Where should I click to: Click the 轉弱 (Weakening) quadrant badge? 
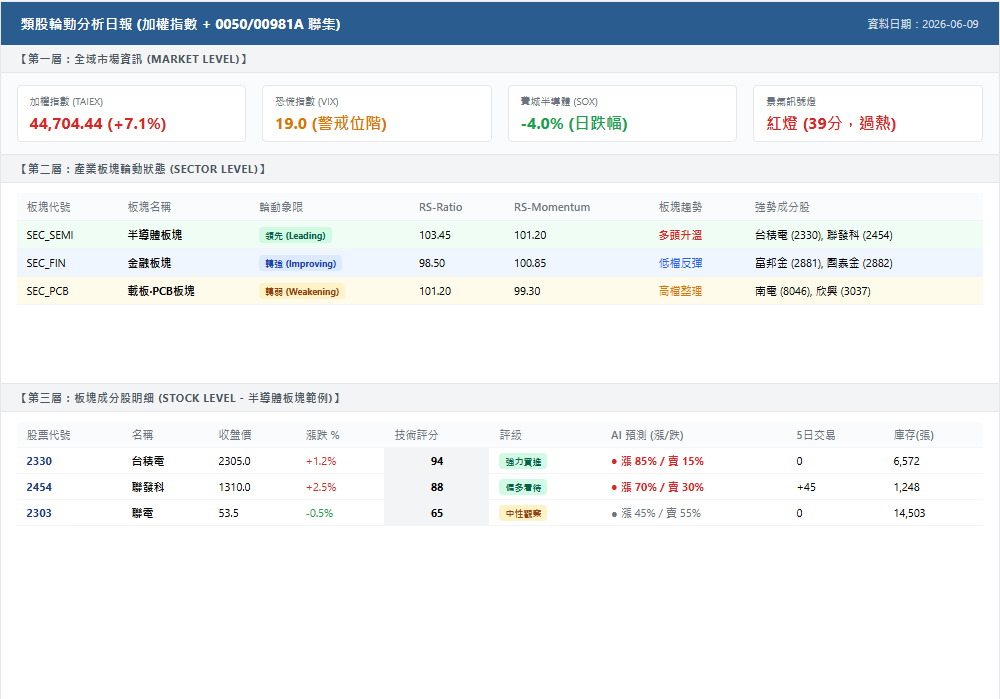click(x=302, y=291)
